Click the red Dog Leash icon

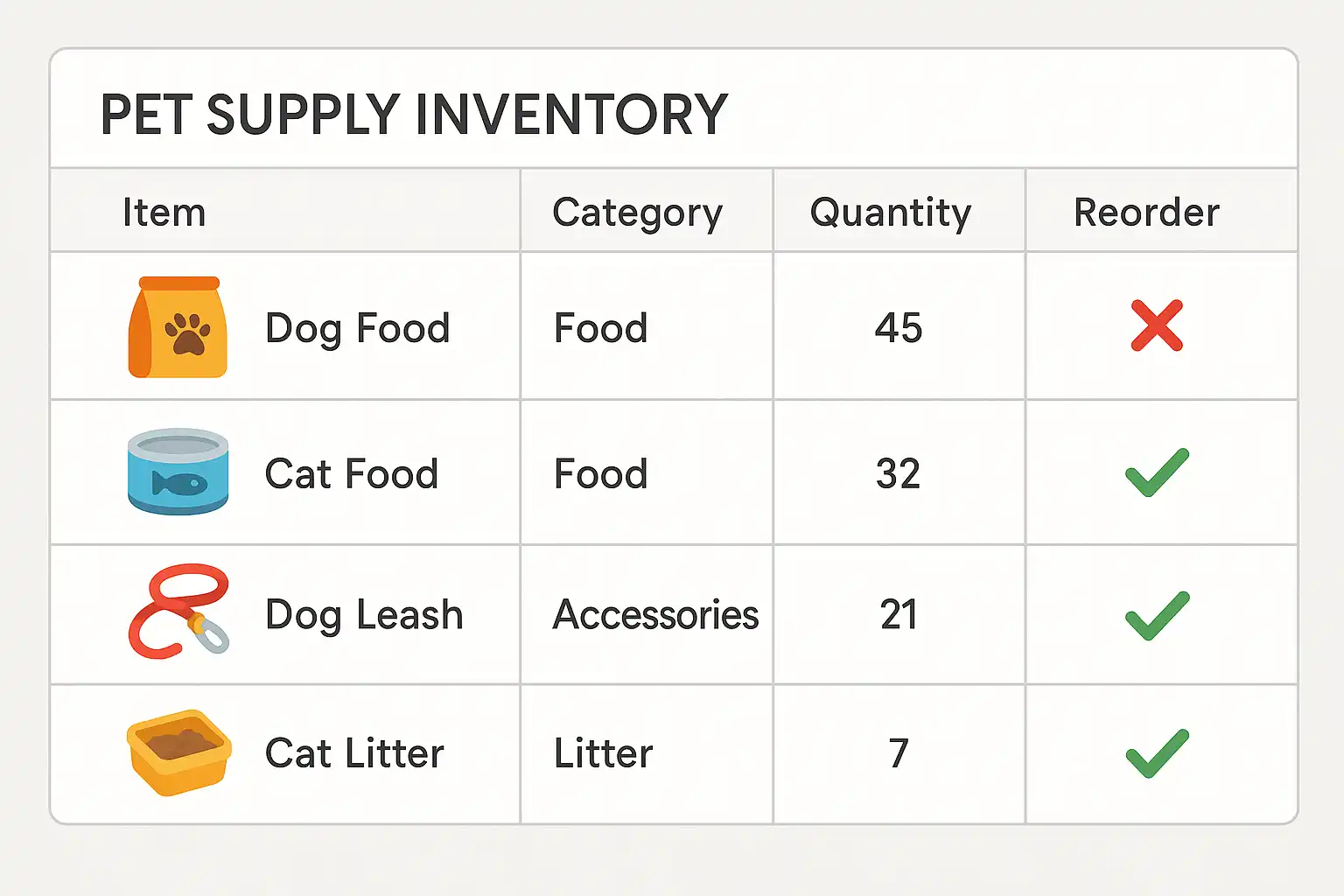pos(178,612)
